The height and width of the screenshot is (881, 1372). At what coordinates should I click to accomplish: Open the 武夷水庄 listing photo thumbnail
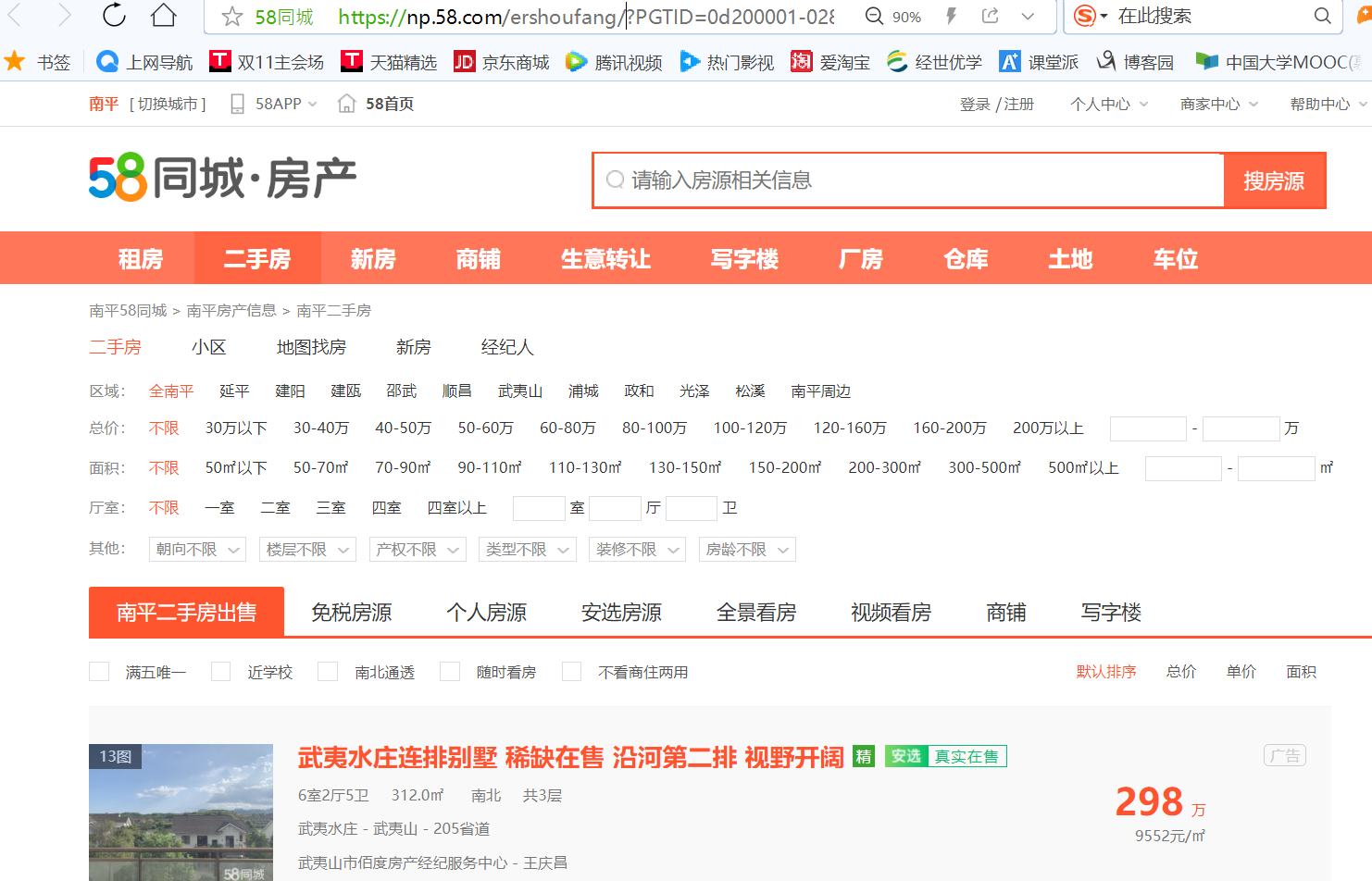[181, 813]
